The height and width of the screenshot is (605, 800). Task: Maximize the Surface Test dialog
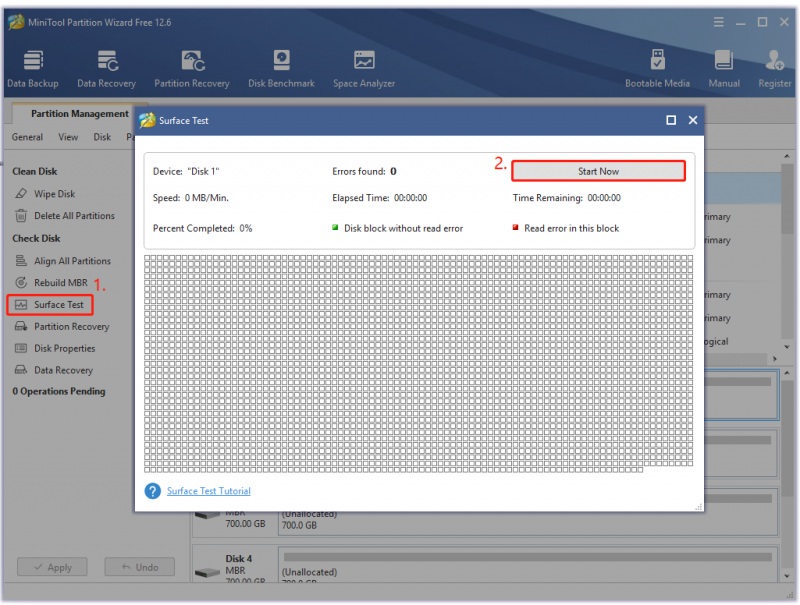671,120
